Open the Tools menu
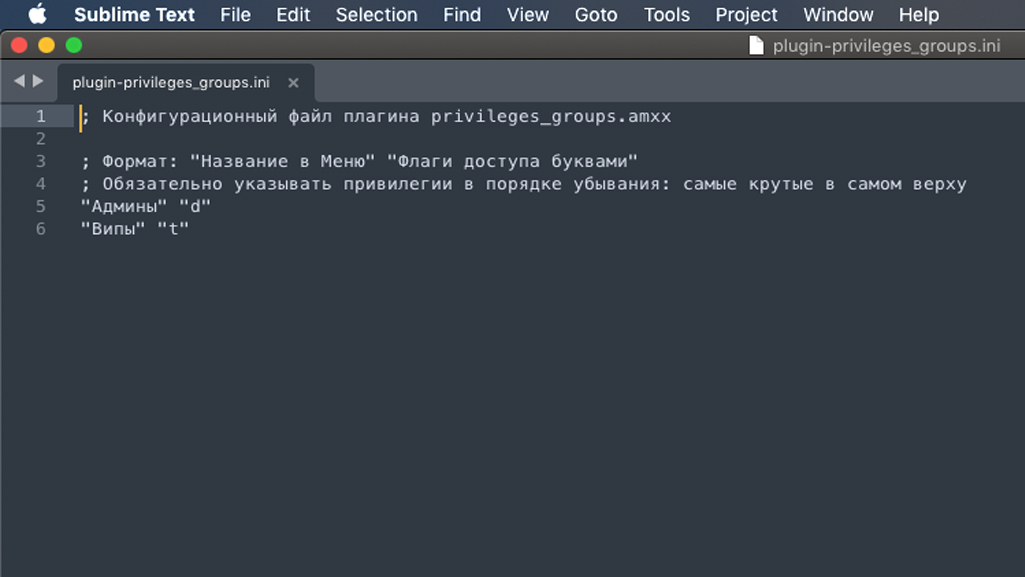The width and height of the screenshot is (1025, 577). click(666, 14)
